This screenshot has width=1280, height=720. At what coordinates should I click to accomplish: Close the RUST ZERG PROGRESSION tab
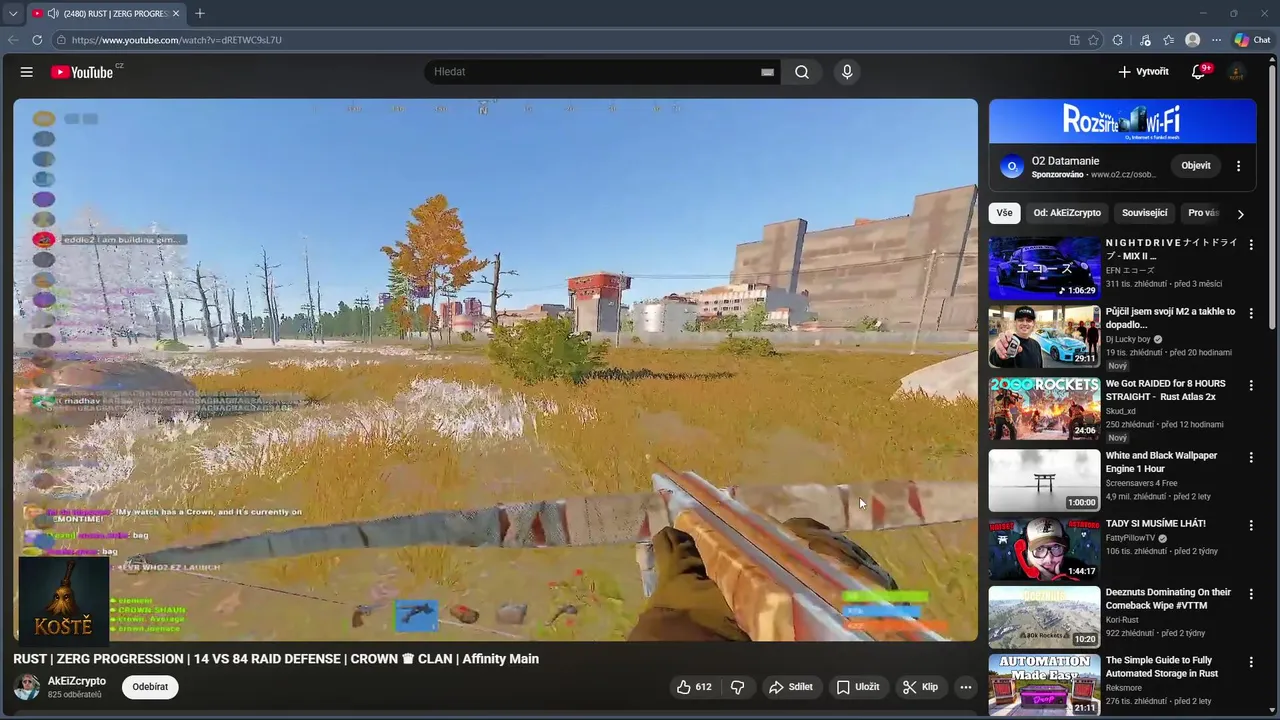coord(176,14)
